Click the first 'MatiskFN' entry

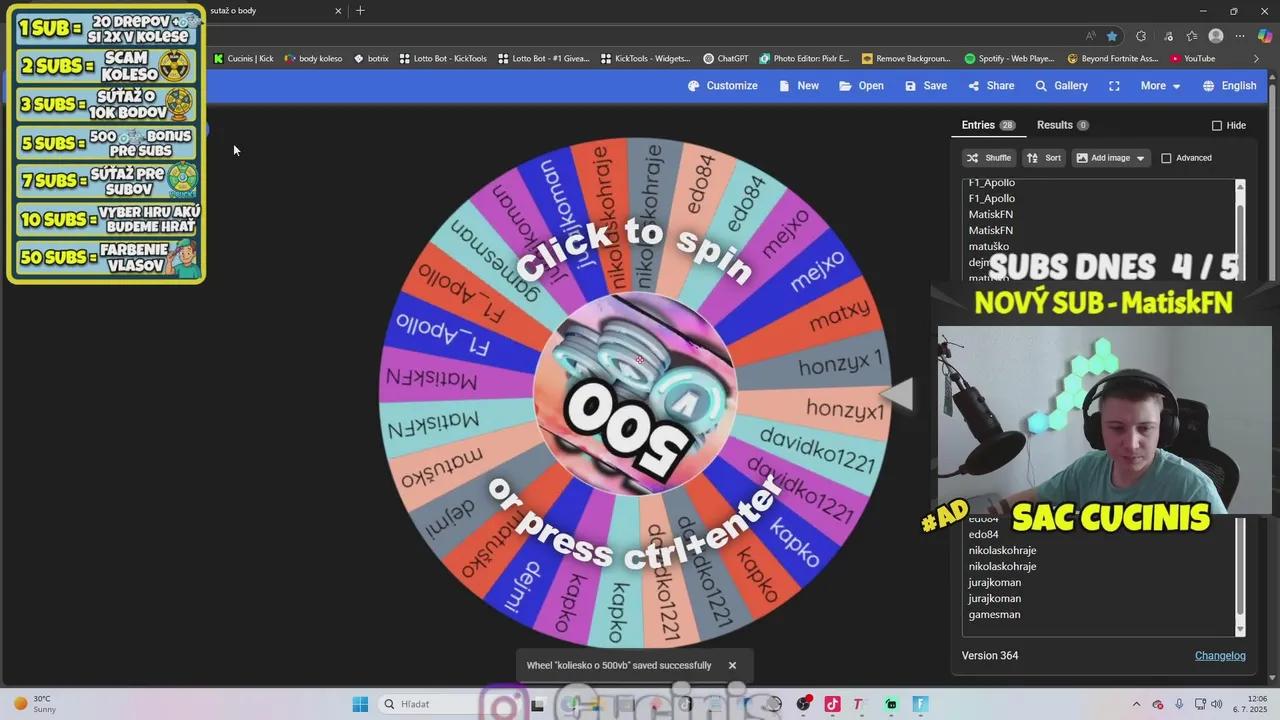coord(990,215)
